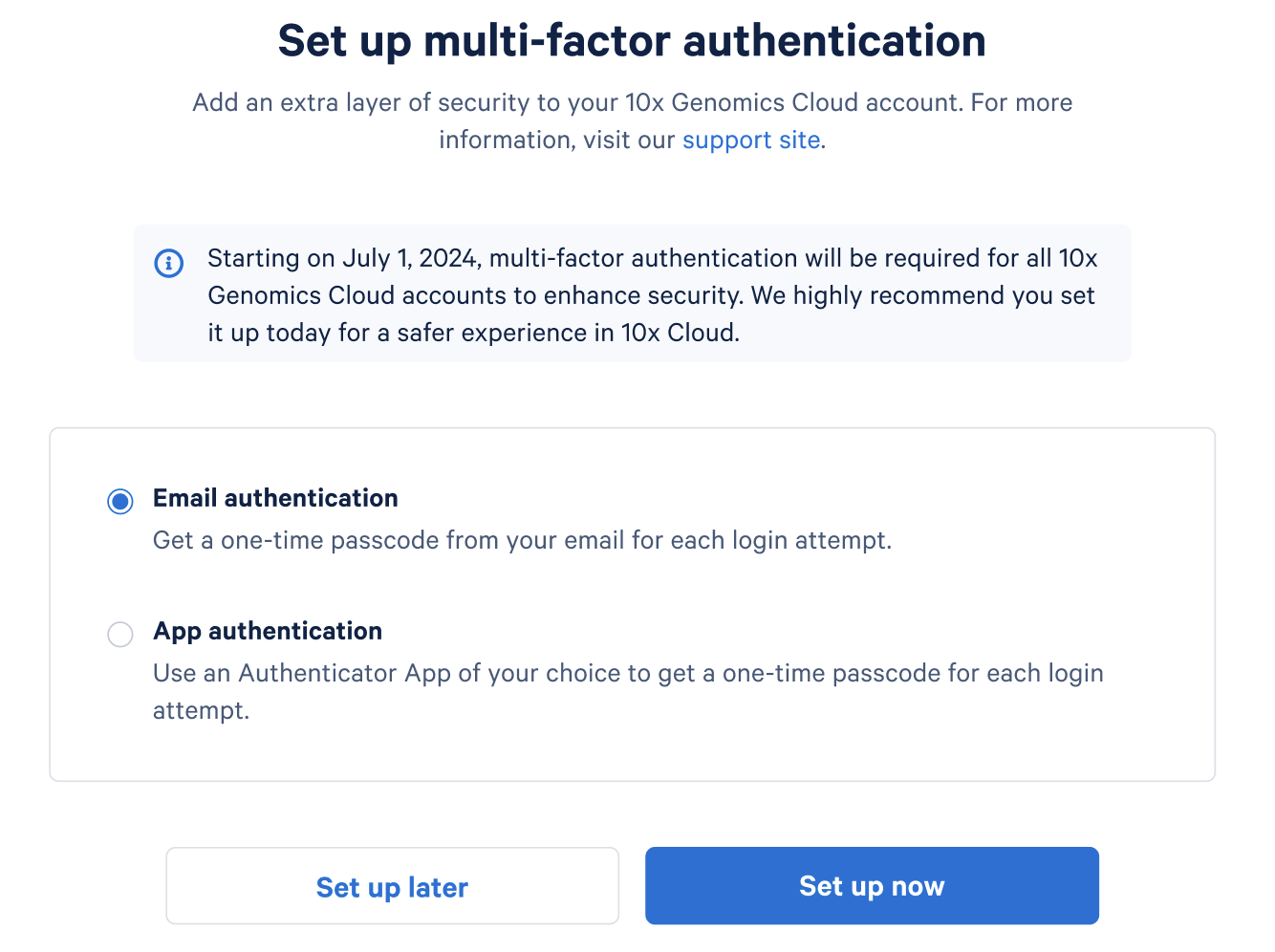Viewport: 1275px width, 952px height.
Task: Click the info icon in the notice banner
Action: point(169,263)
